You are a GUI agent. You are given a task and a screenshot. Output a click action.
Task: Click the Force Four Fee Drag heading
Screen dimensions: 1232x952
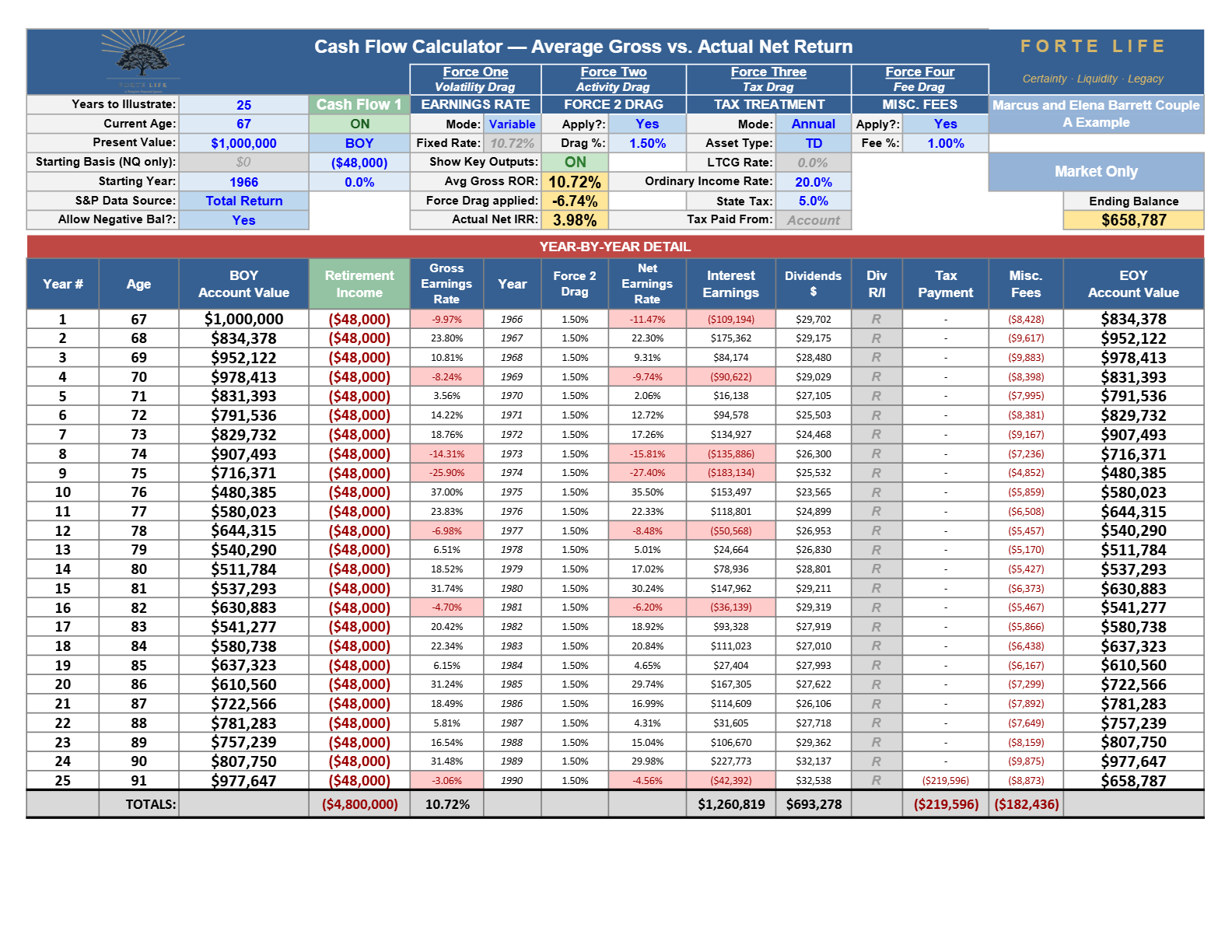[x=919, y=79]
